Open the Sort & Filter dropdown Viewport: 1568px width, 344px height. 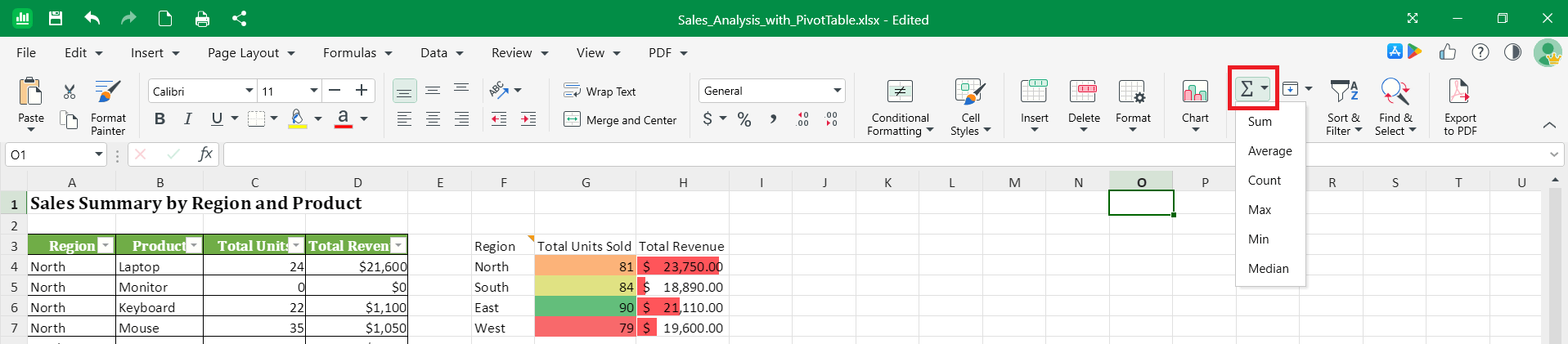[x=1344, y=108]
